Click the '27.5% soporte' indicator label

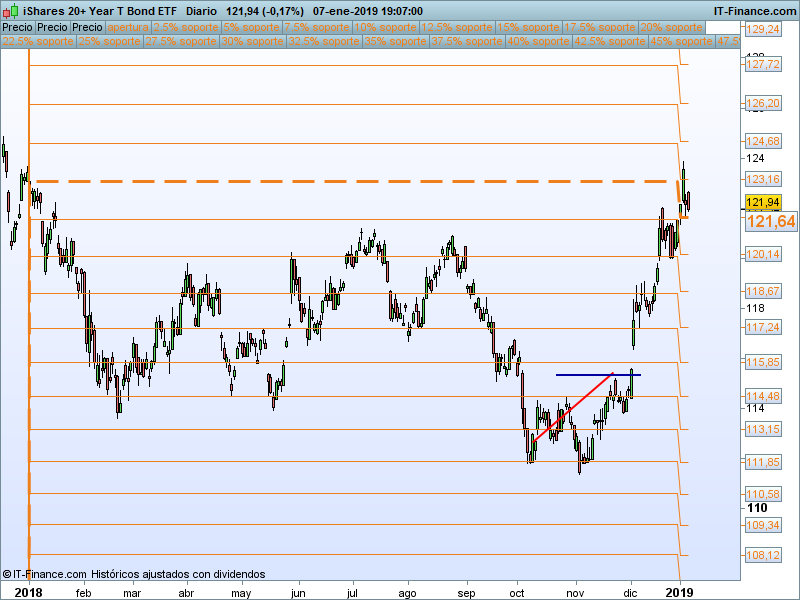coord(181,41)
